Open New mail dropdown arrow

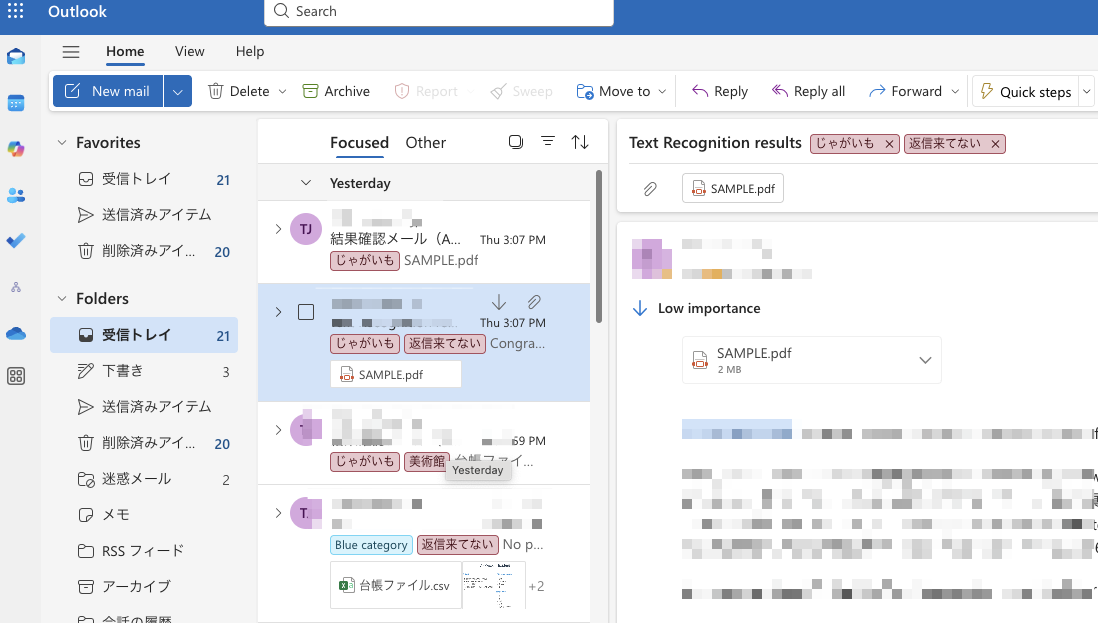178,92
